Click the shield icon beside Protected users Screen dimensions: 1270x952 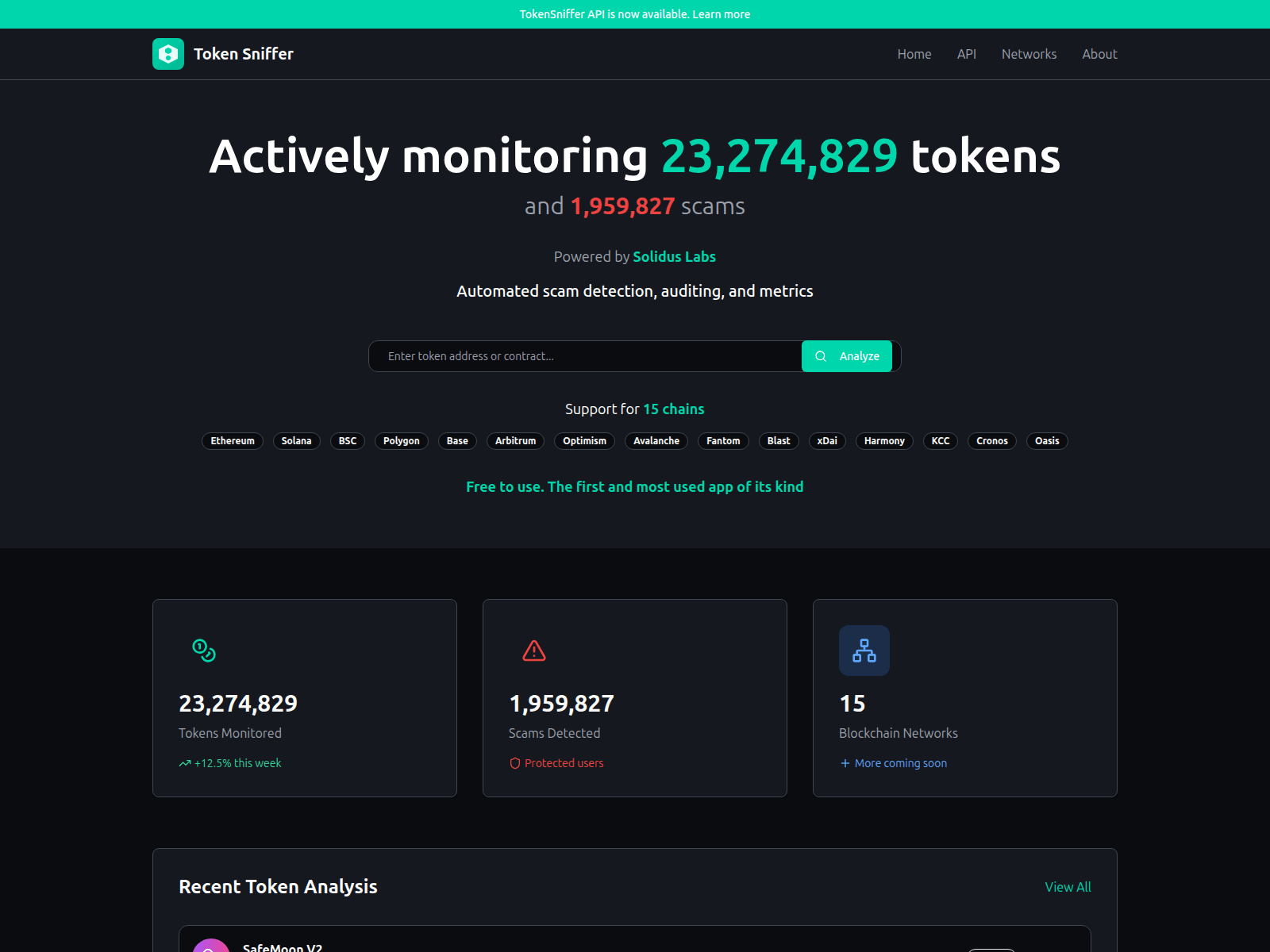(515, 763)
